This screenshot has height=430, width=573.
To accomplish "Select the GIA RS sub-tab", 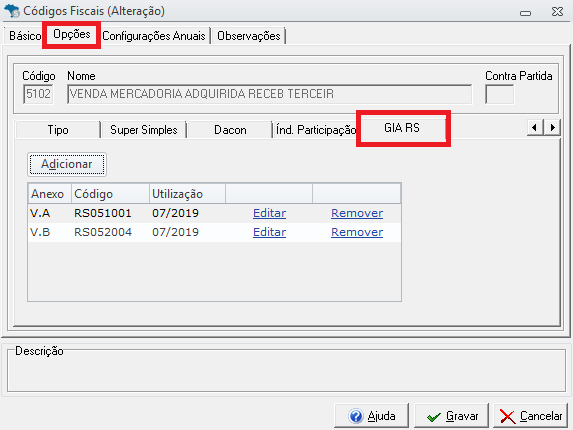I will 402,128.
